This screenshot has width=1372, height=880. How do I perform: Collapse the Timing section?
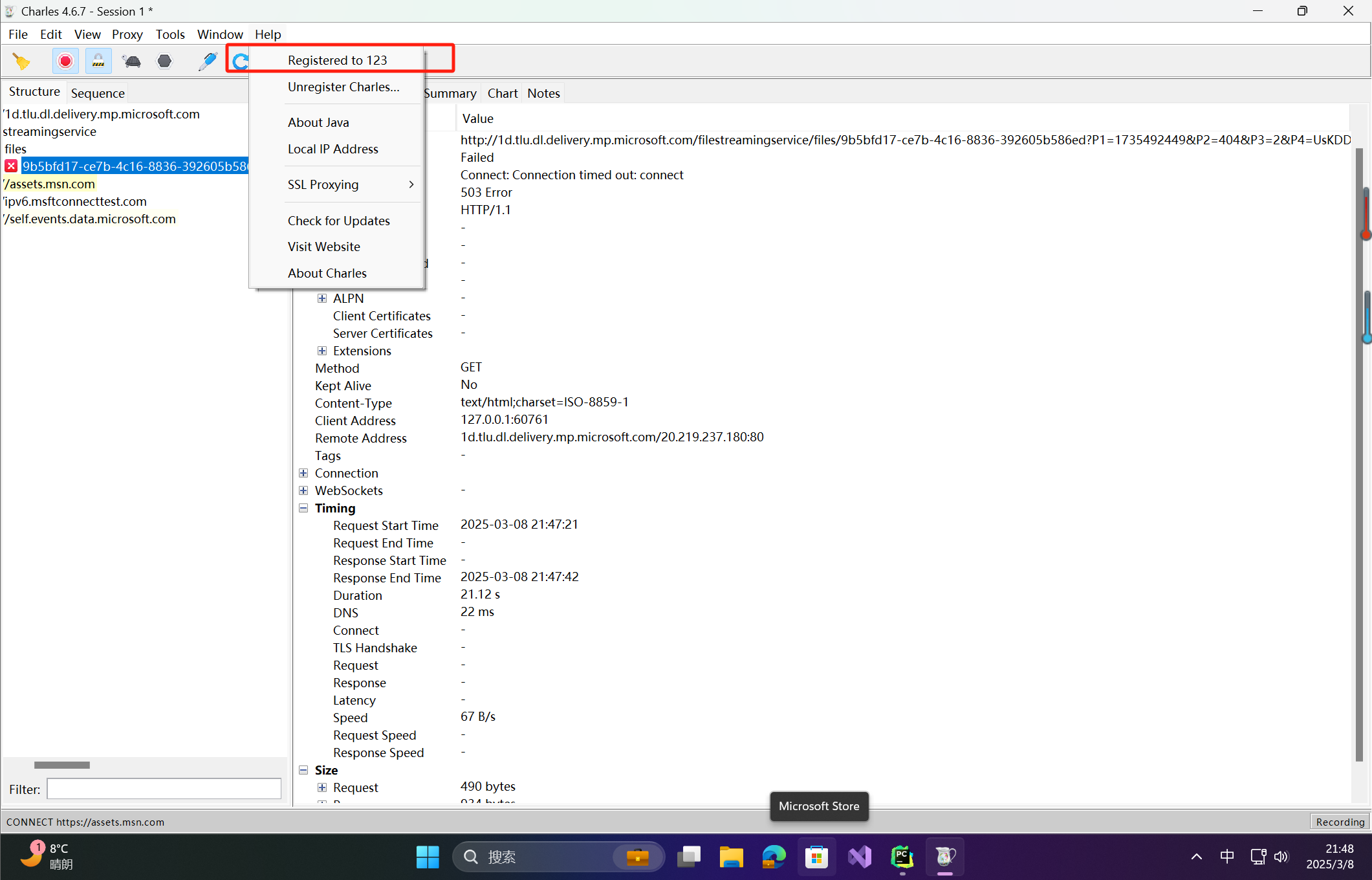[303, 508]
